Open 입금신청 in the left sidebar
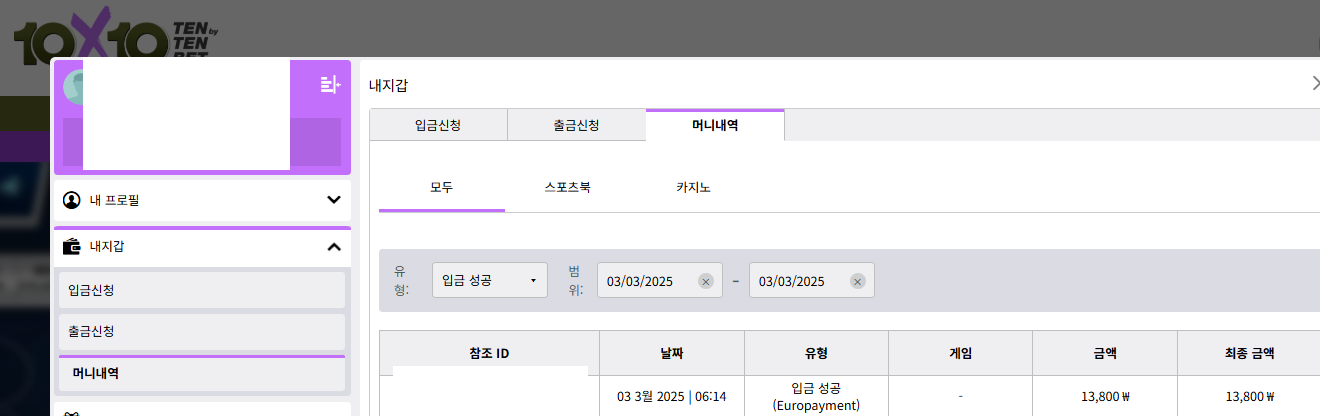The width and height of the screenshot is (1320, 416). [x=201, y=290]
